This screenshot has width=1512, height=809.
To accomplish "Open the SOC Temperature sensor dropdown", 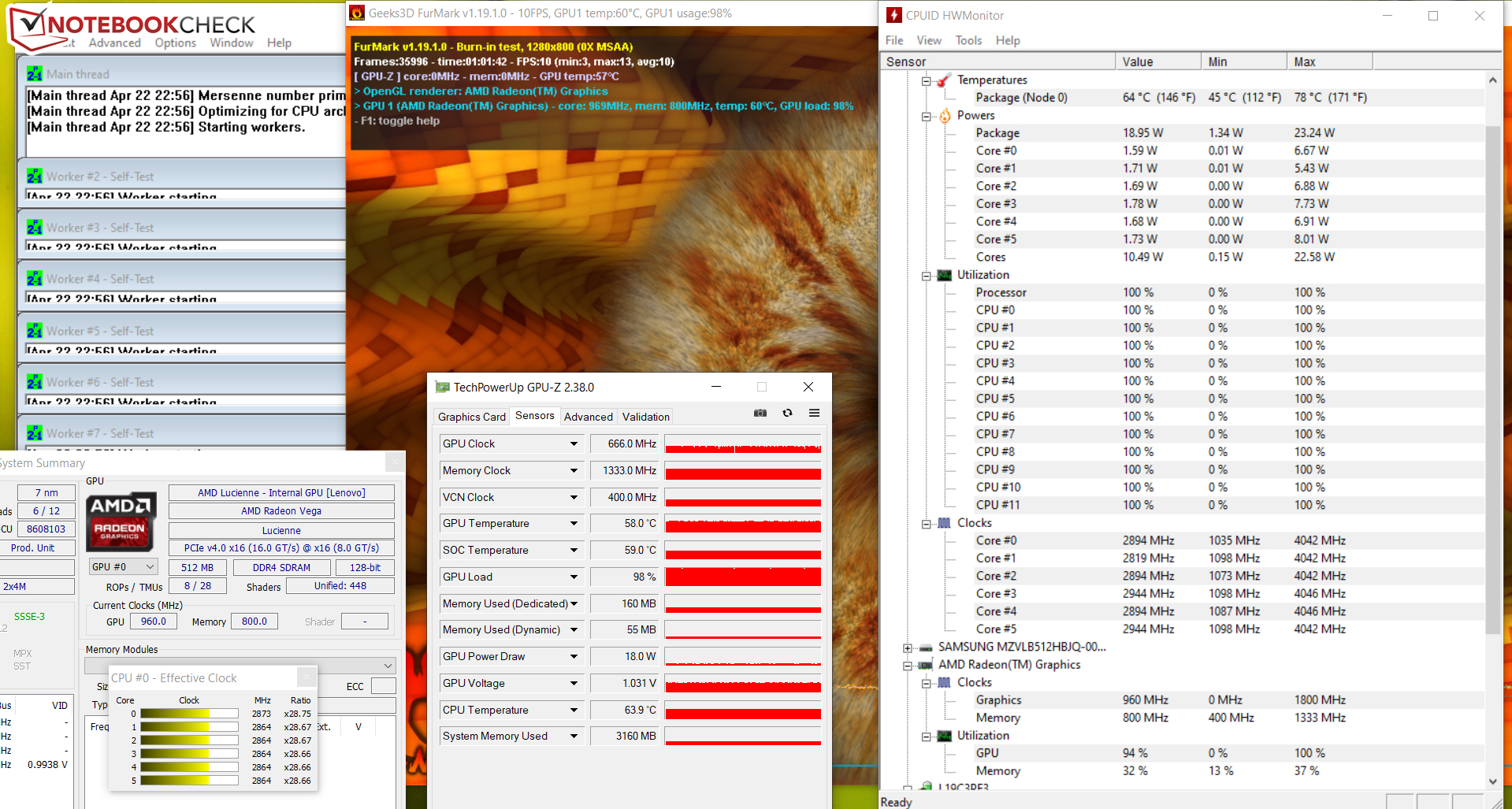I will pyautogui.click(x=574, y=551).
